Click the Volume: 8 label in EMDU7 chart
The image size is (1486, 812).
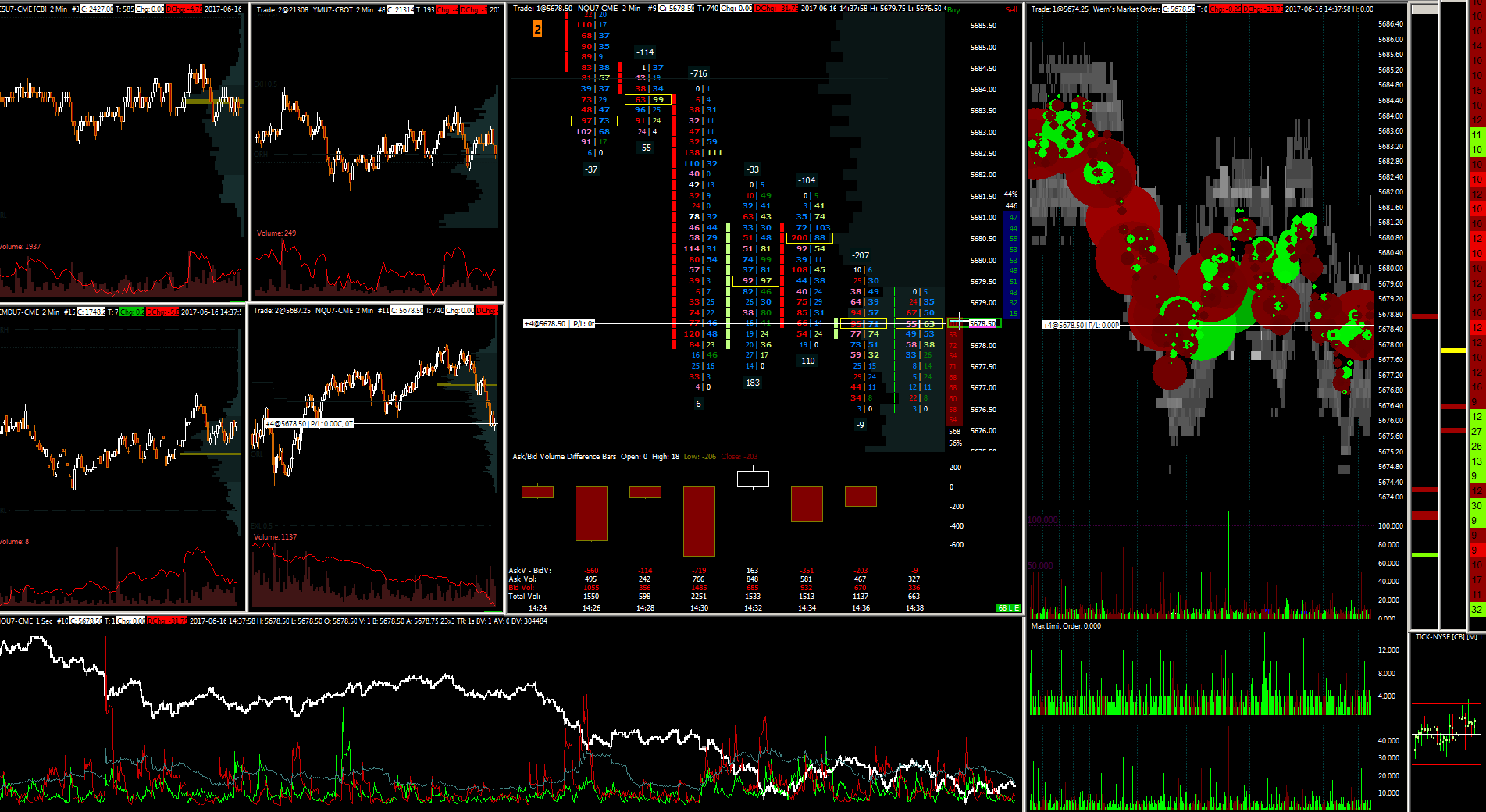pyautogui.click(x=15, y=542)
